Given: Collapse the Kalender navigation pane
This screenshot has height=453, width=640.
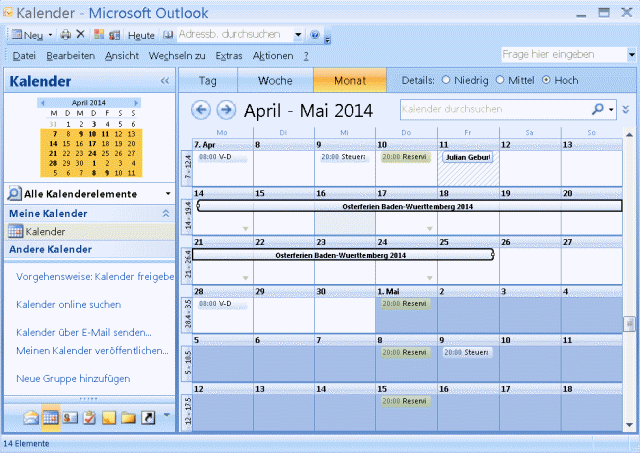Looking at the screenshot, I should [x=165, y=81].
